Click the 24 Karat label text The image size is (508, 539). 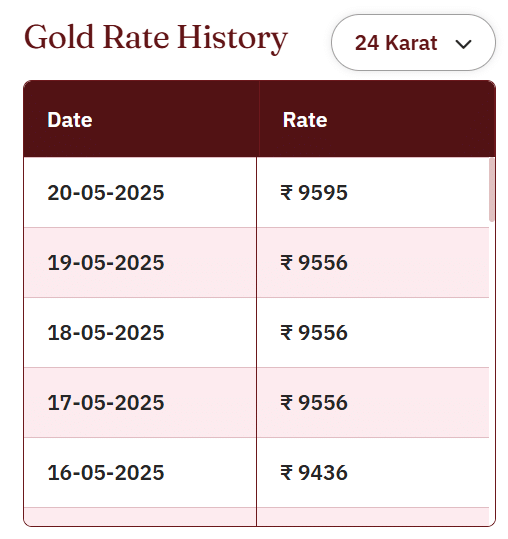point(396,43)
